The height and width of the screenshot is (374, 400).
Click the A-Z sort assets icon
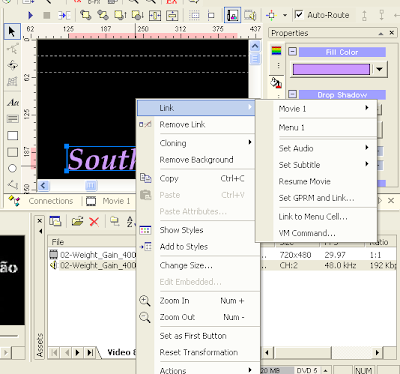(130, 221)
